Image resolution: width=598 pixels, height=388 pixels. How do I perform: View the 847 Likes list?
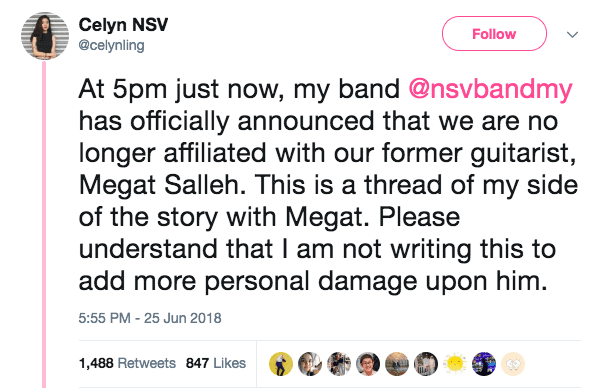pyautogui.click(x=216, y=363)
